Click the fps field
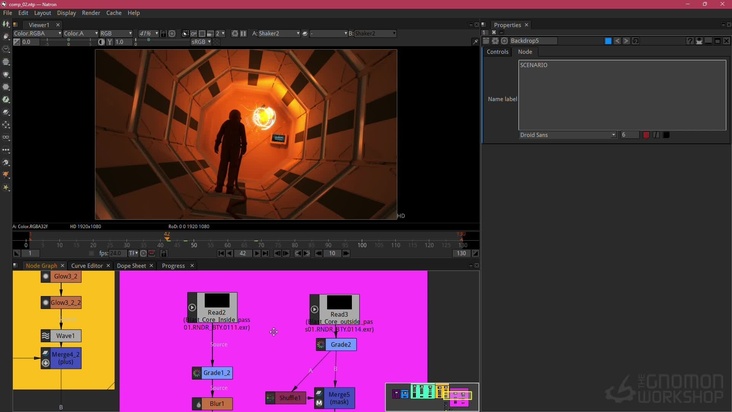The image size is (732, 412). [x=117, y=253]
